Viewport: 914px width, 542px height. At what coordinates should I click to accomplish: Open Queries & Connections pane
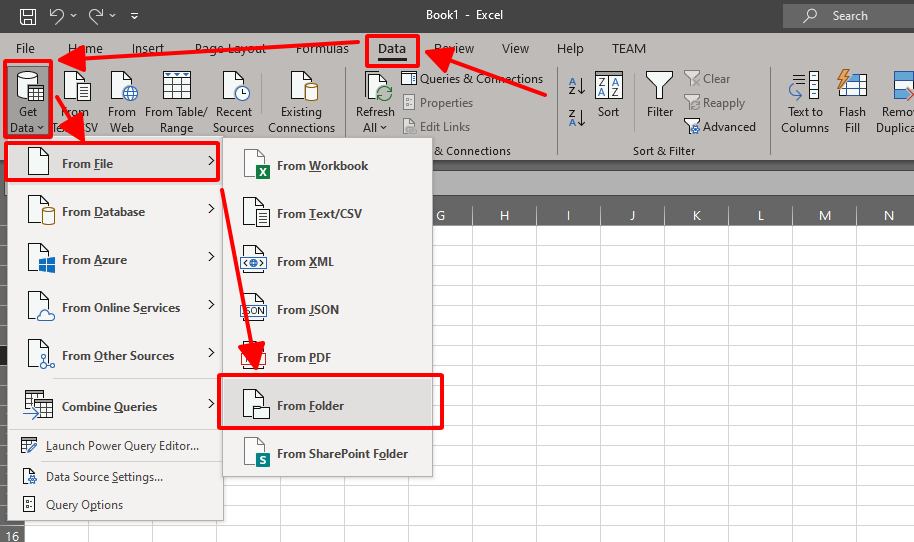coord(472,79)
